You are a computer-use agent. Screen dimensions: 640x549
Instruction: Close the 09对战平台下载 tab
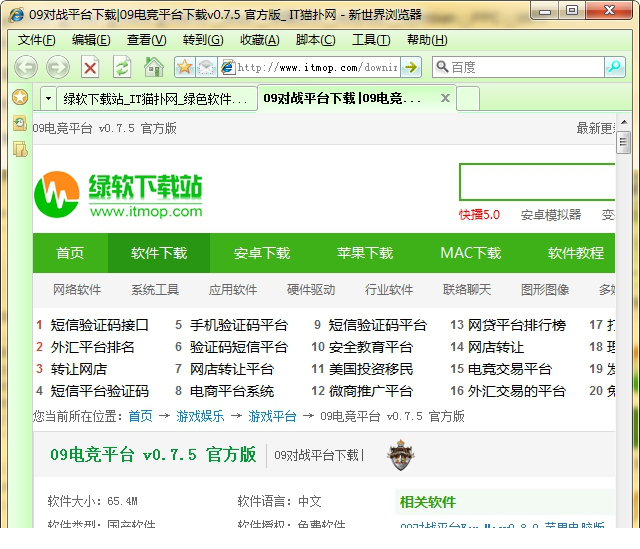[x=445, y=98]
